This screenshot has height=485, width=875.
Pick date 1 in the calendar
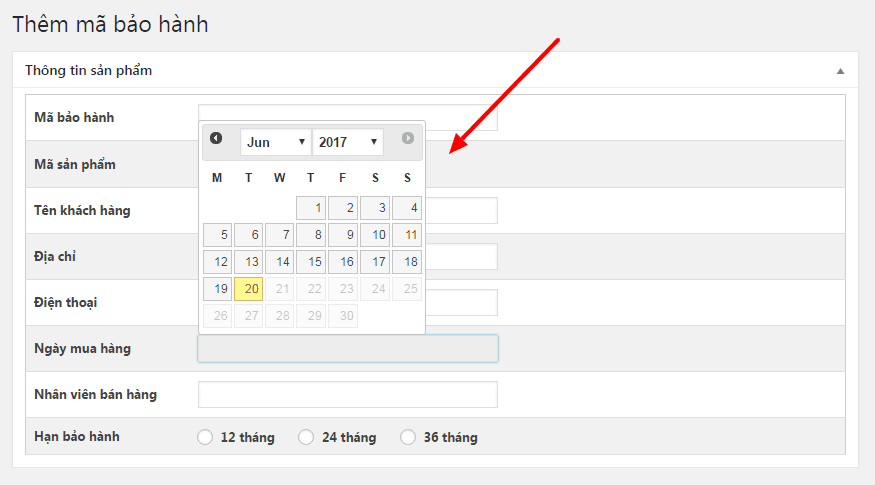(311, 208)
